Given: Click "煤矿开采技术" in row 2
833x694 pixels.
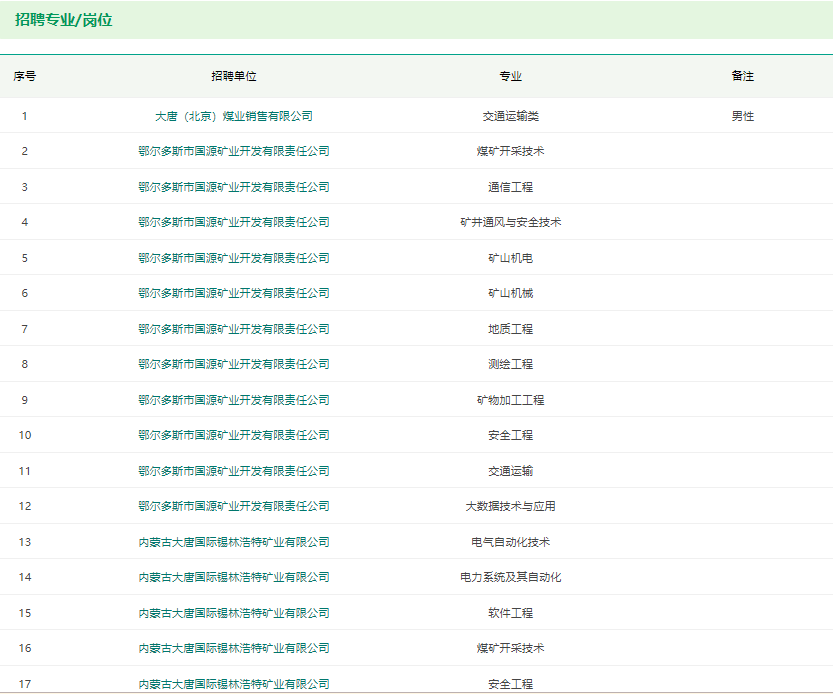Looking at the screenshot, I should click(x=511, y=151).
